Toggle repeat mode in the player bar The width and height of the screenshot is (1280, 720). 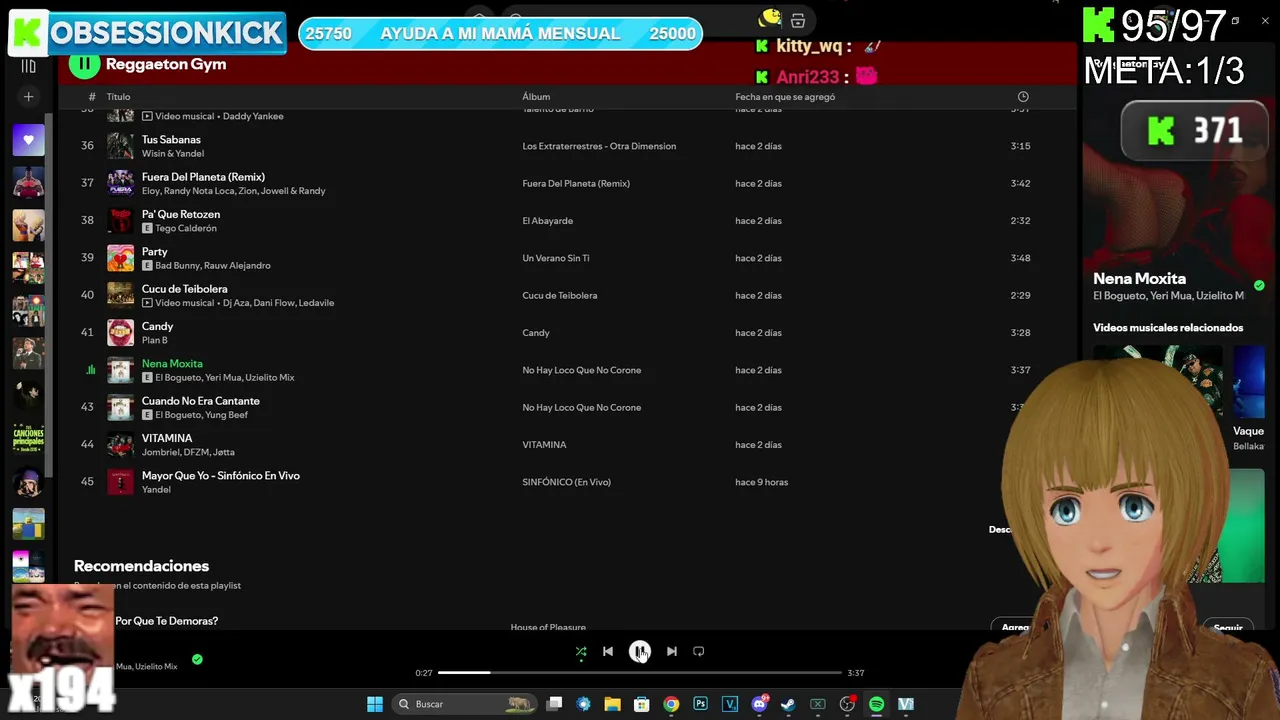(x=699, y=652)
